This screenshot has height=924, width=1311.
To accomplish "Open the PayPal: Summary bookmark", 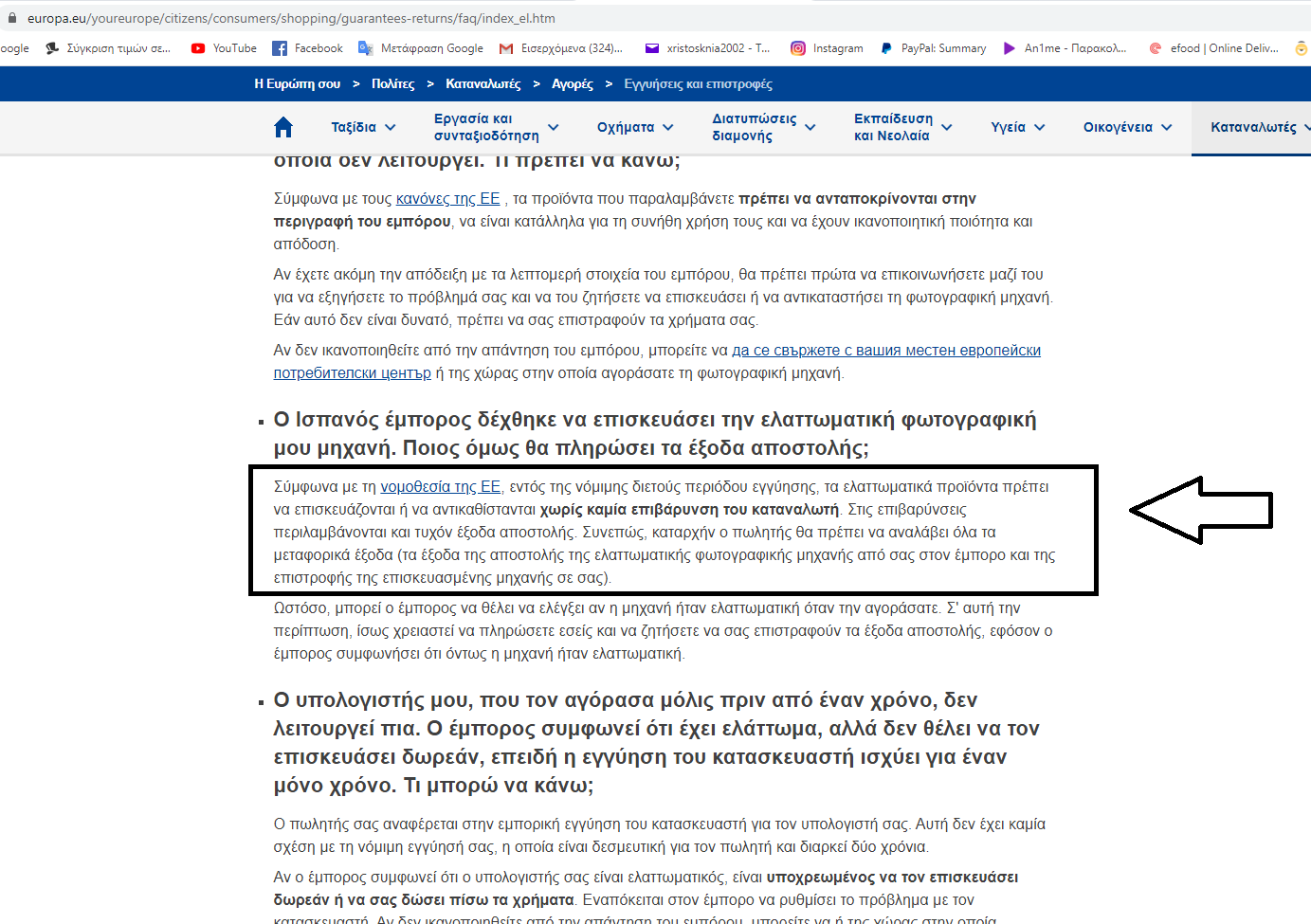I will (933, 48).
